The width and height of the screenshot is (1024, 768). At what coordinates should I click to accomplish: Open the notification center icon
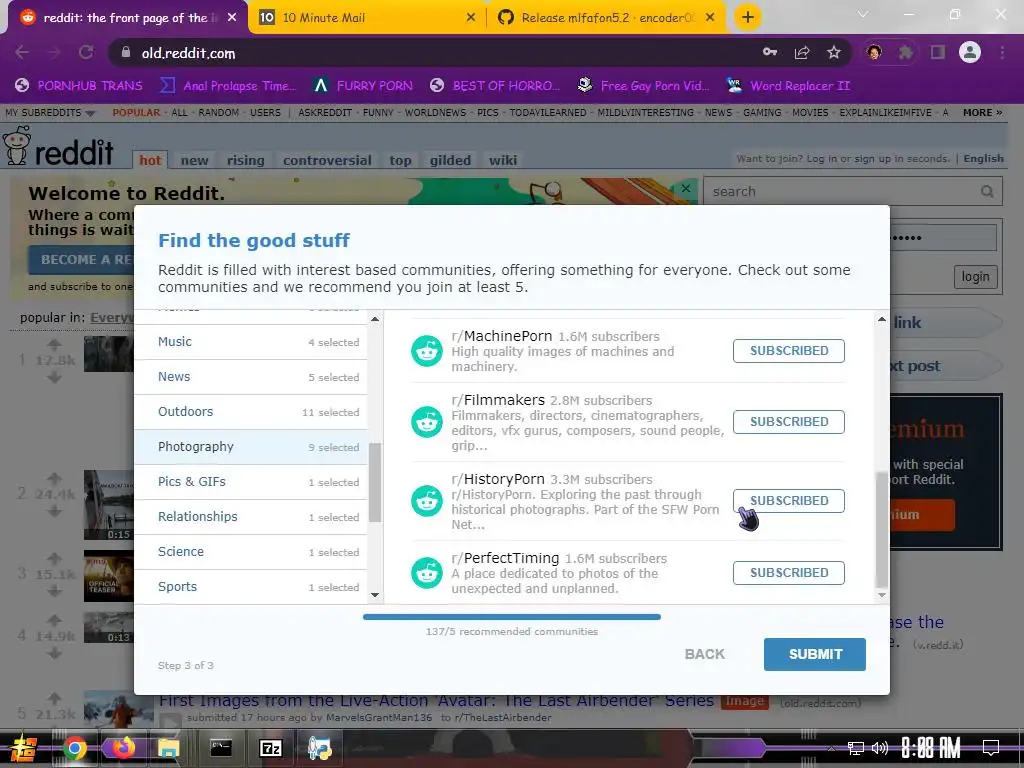pyautogui.click(x=991, y=748)
